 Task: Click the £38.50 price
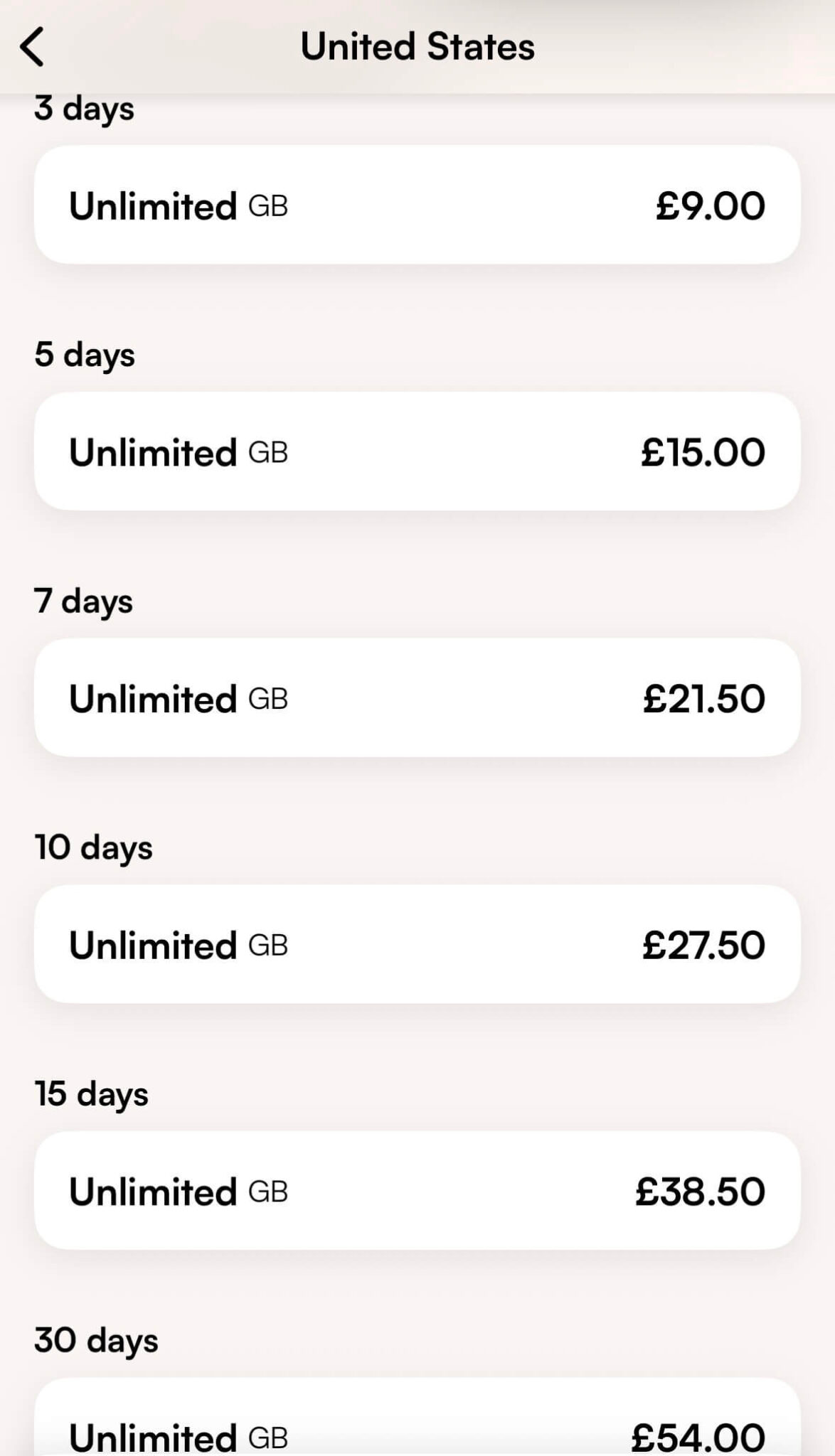click(700, 1192)
